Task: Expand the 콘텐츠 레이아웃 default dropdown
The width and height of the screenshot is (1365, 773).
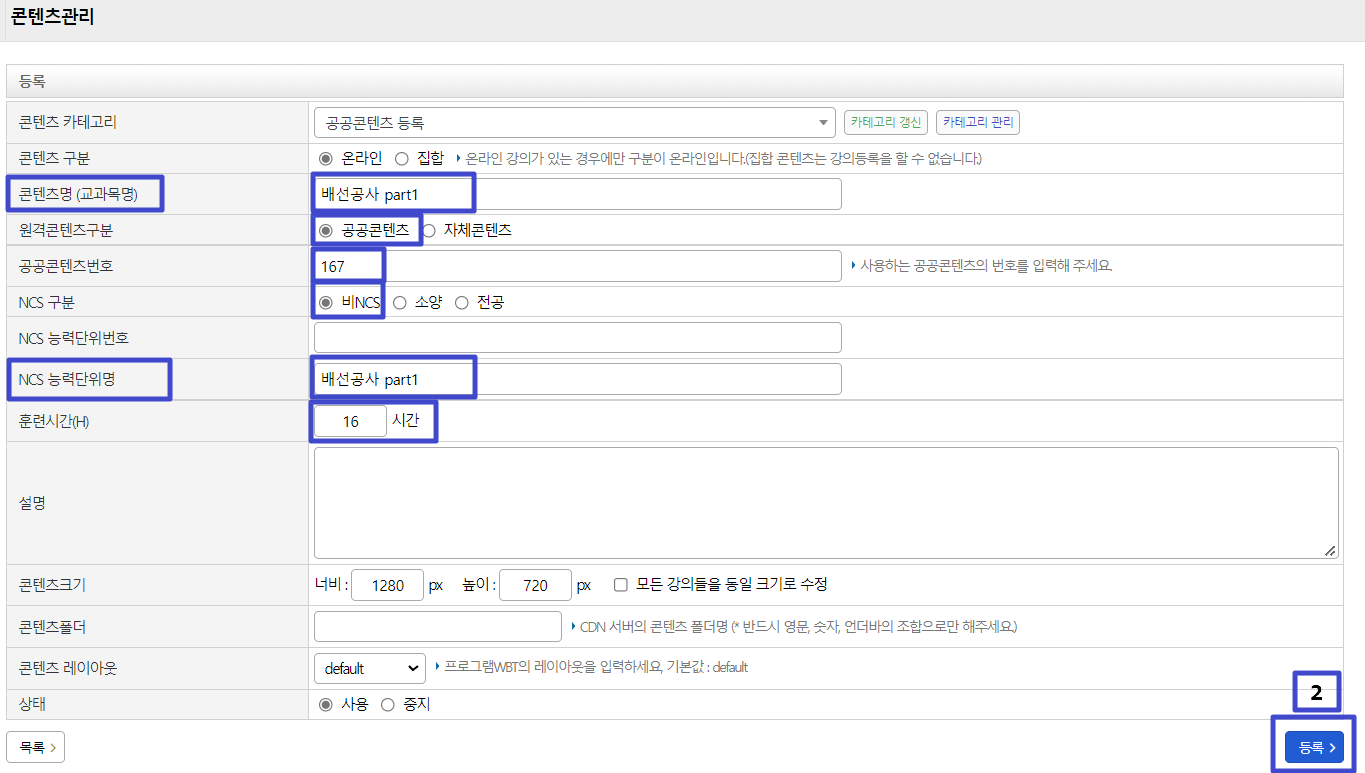Action: (369, 668)
